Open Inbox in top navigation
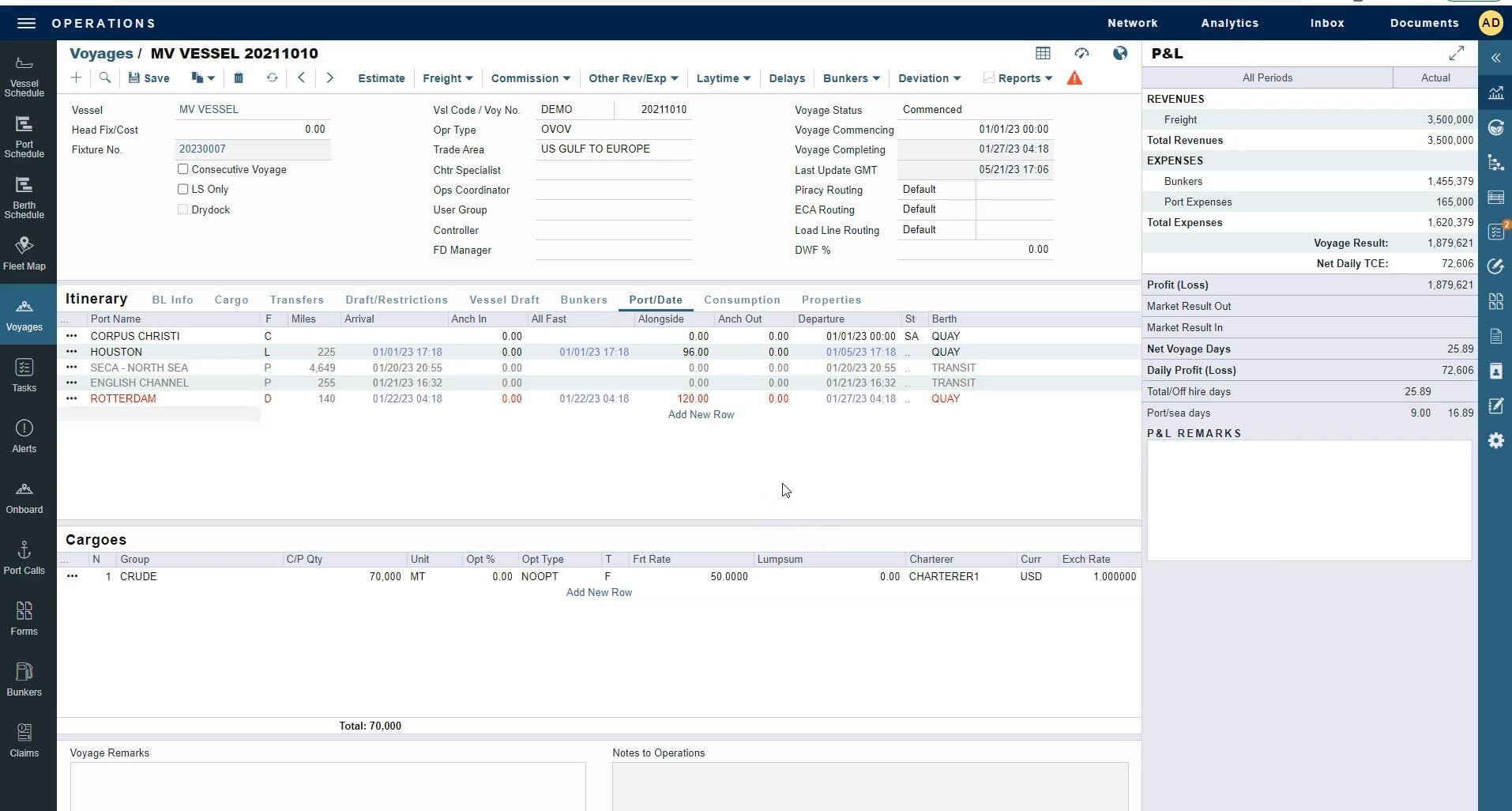 (1327, 23)
